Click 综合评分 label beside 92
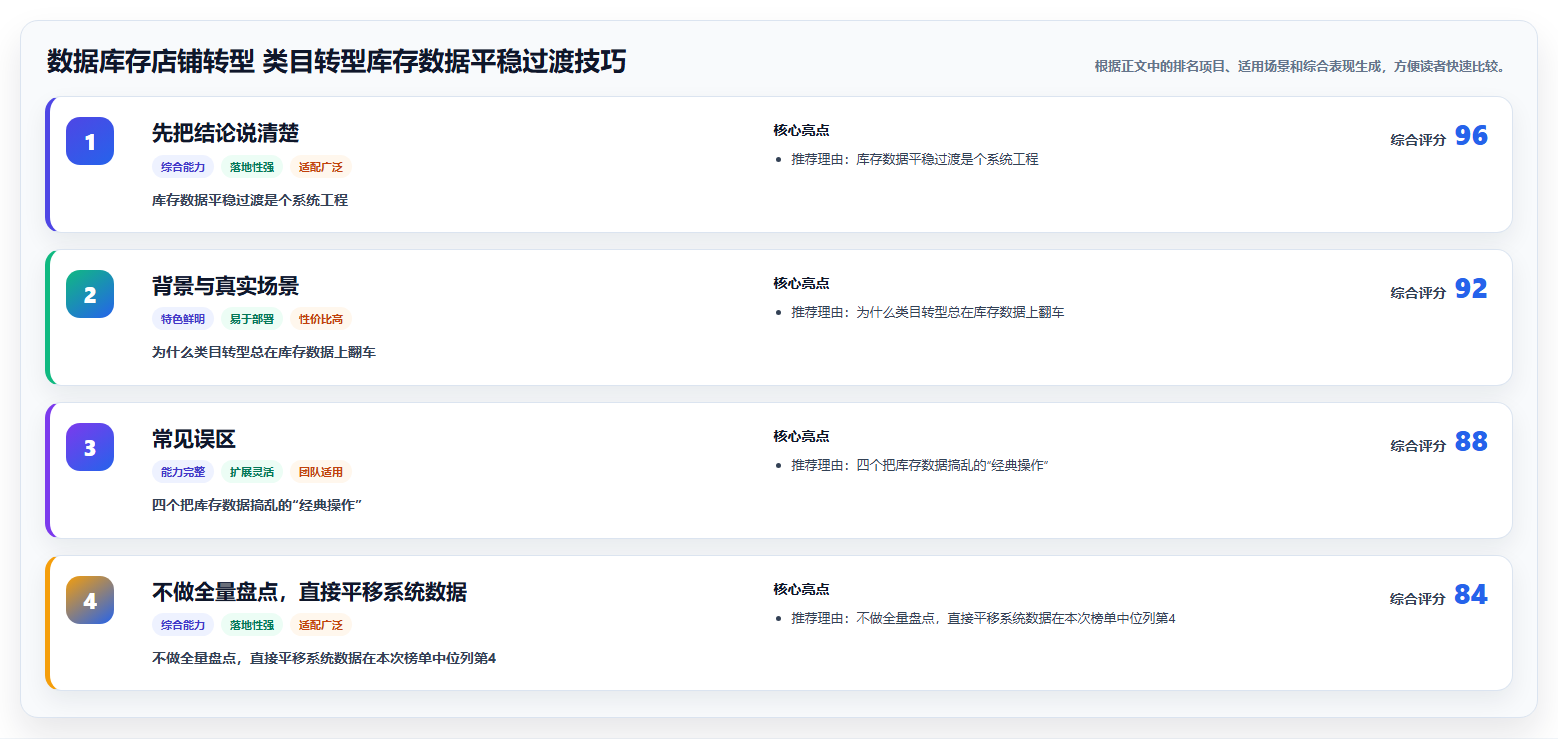Viewport: 1558px width, 739px height. coord(1418,293)
